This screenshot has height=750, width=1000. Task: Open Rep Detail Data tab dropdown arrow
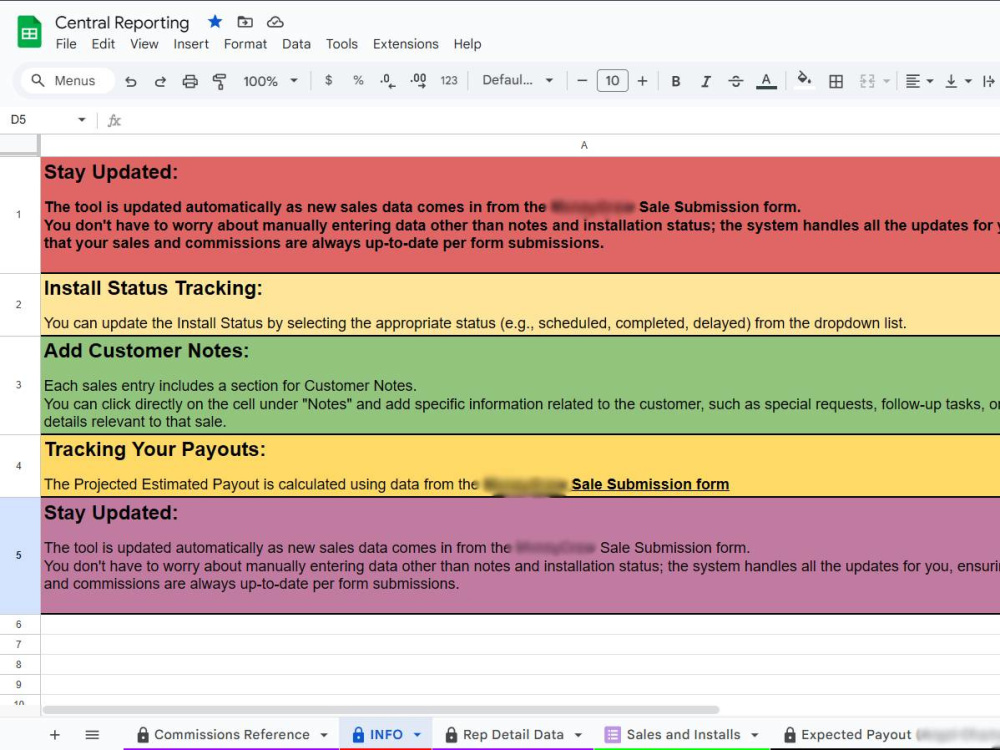pyautogui.click(x=578, y=735)
